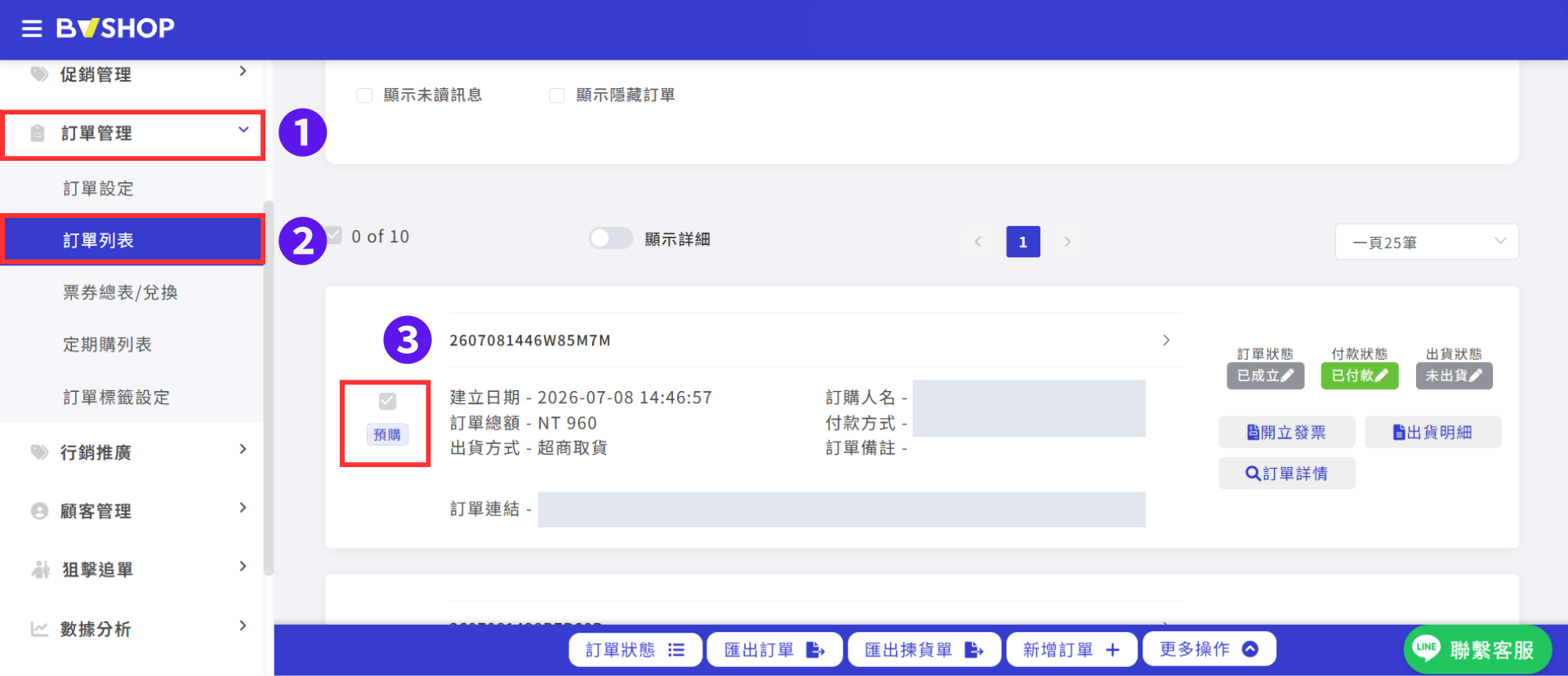
Task: Edit payment status via 已付款 badge
Action: pos(1360,376)
